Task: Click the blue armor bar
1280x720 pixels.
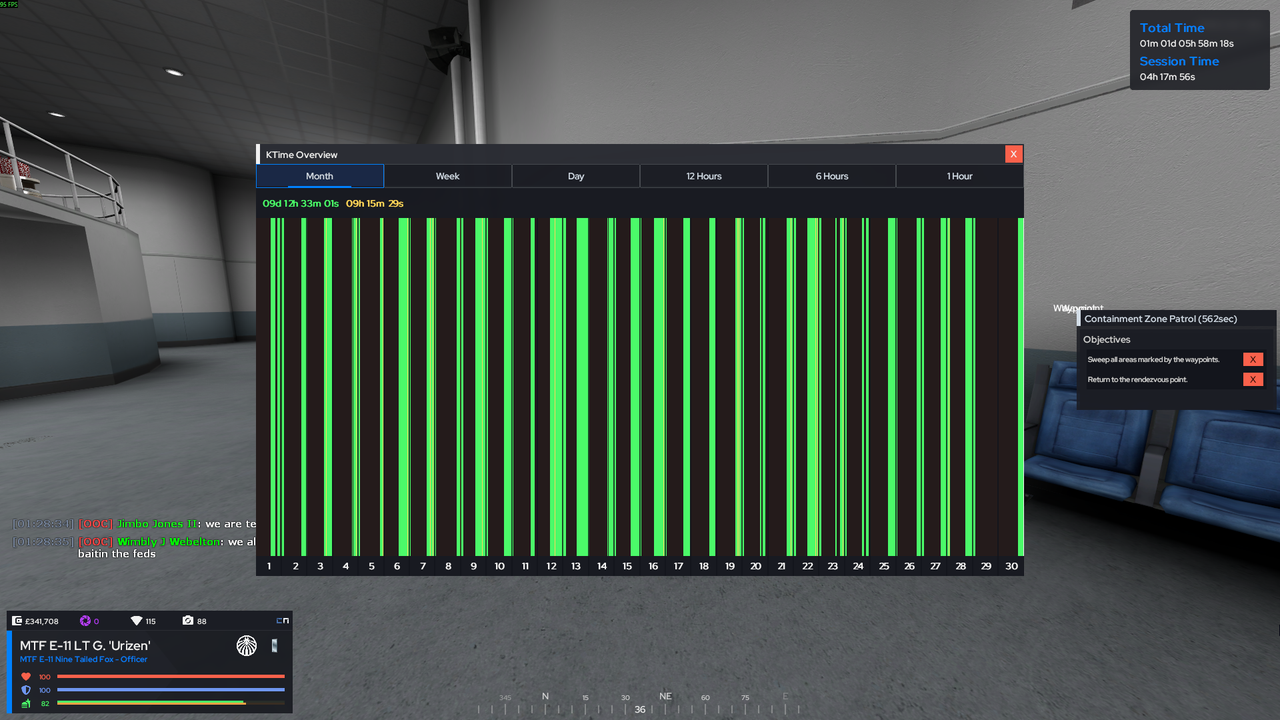Action: pos(171,690)
